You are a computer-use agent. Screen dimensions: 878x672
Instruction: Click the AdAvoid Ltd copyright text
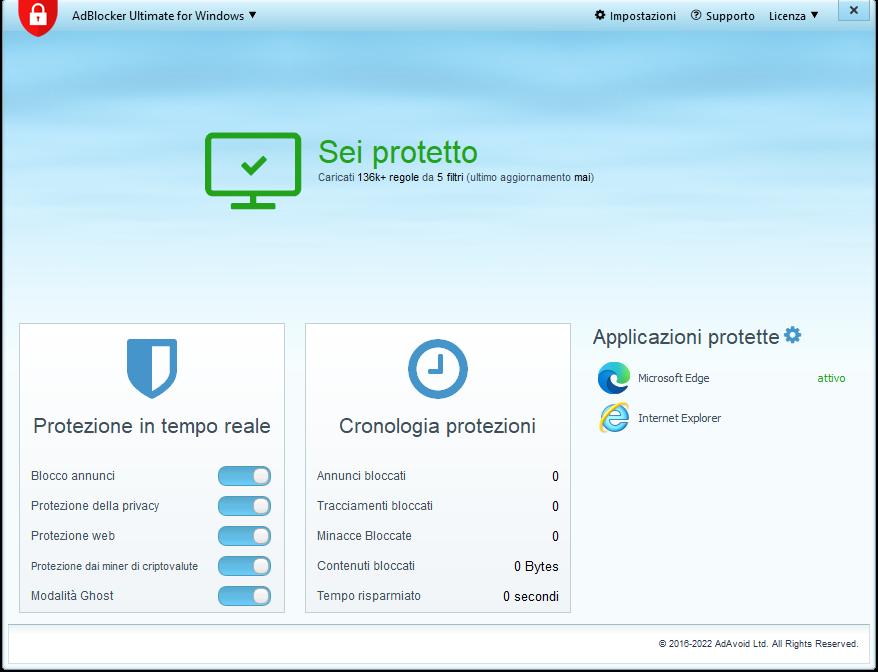pyautogui.click(x=758, y=644)
